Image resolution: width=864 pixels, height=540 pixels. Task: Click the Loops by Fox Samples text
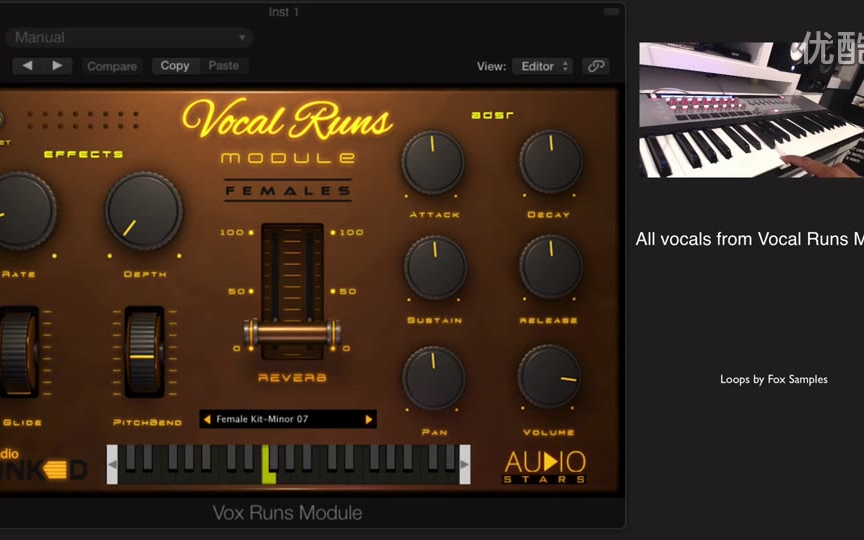774,379
